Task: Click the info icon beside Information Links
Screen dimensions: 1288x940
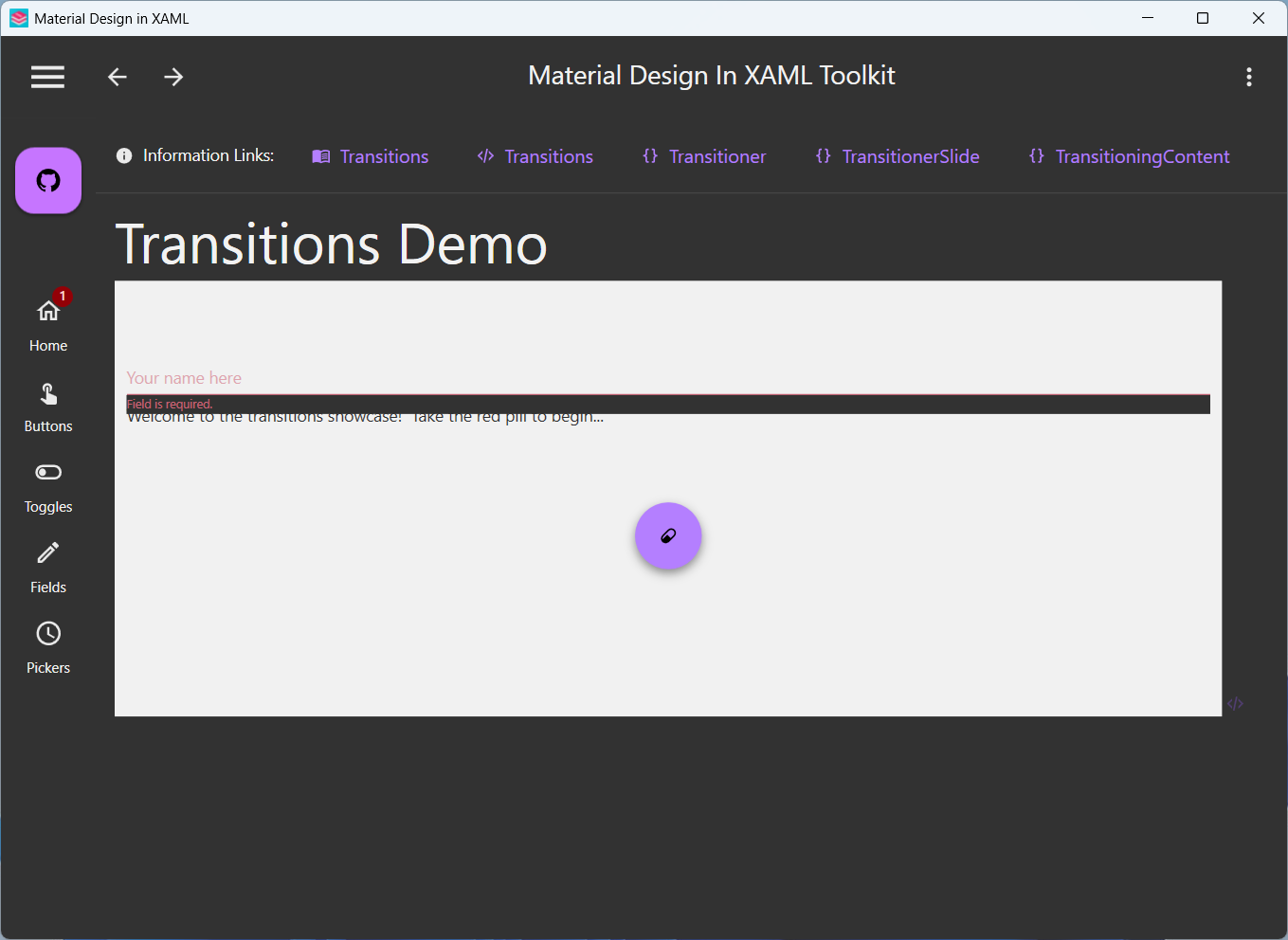Action: [x=124, y=155]
